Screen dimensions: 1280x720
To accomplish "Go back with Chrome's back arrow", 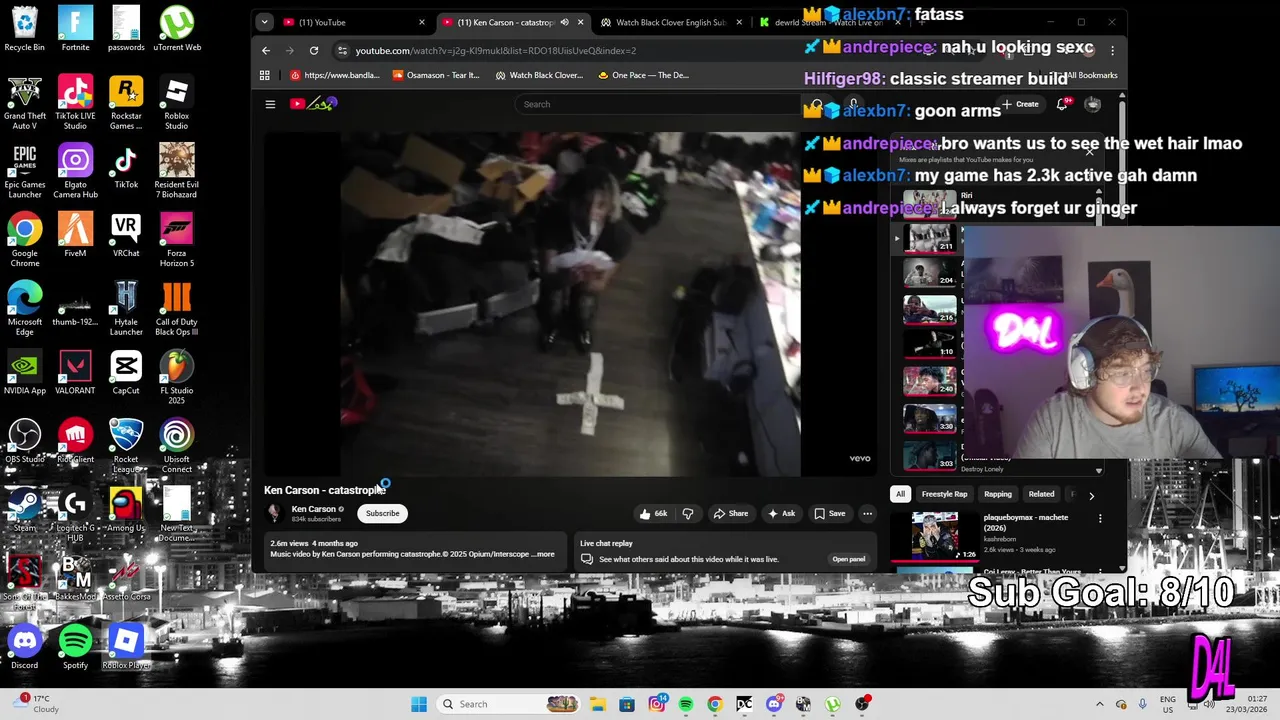I will (x=266, y=50).
